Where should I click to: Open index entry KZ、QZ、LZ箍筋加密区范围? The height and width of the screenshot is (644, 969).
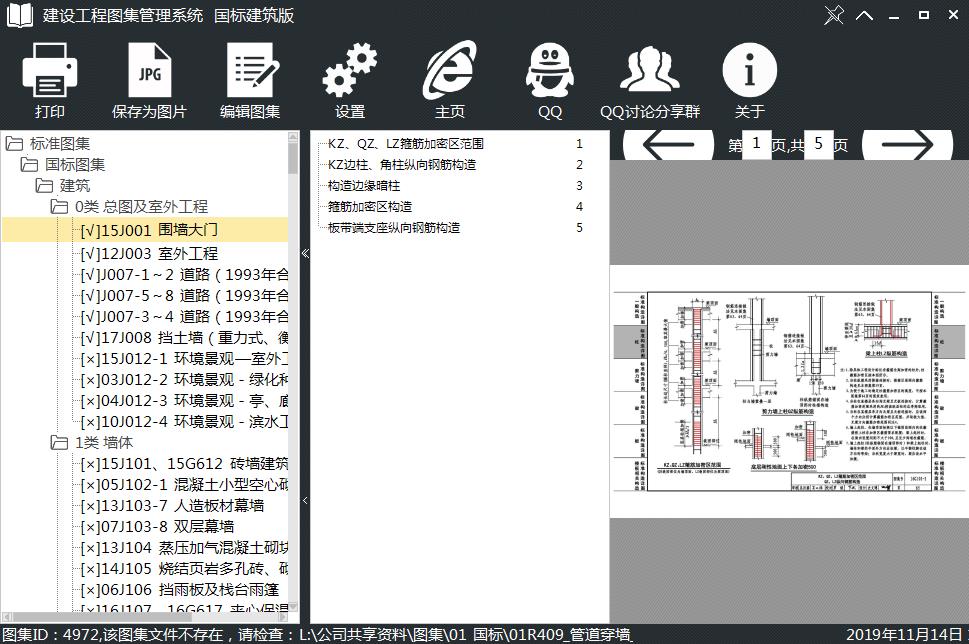[x=405, y=143]
